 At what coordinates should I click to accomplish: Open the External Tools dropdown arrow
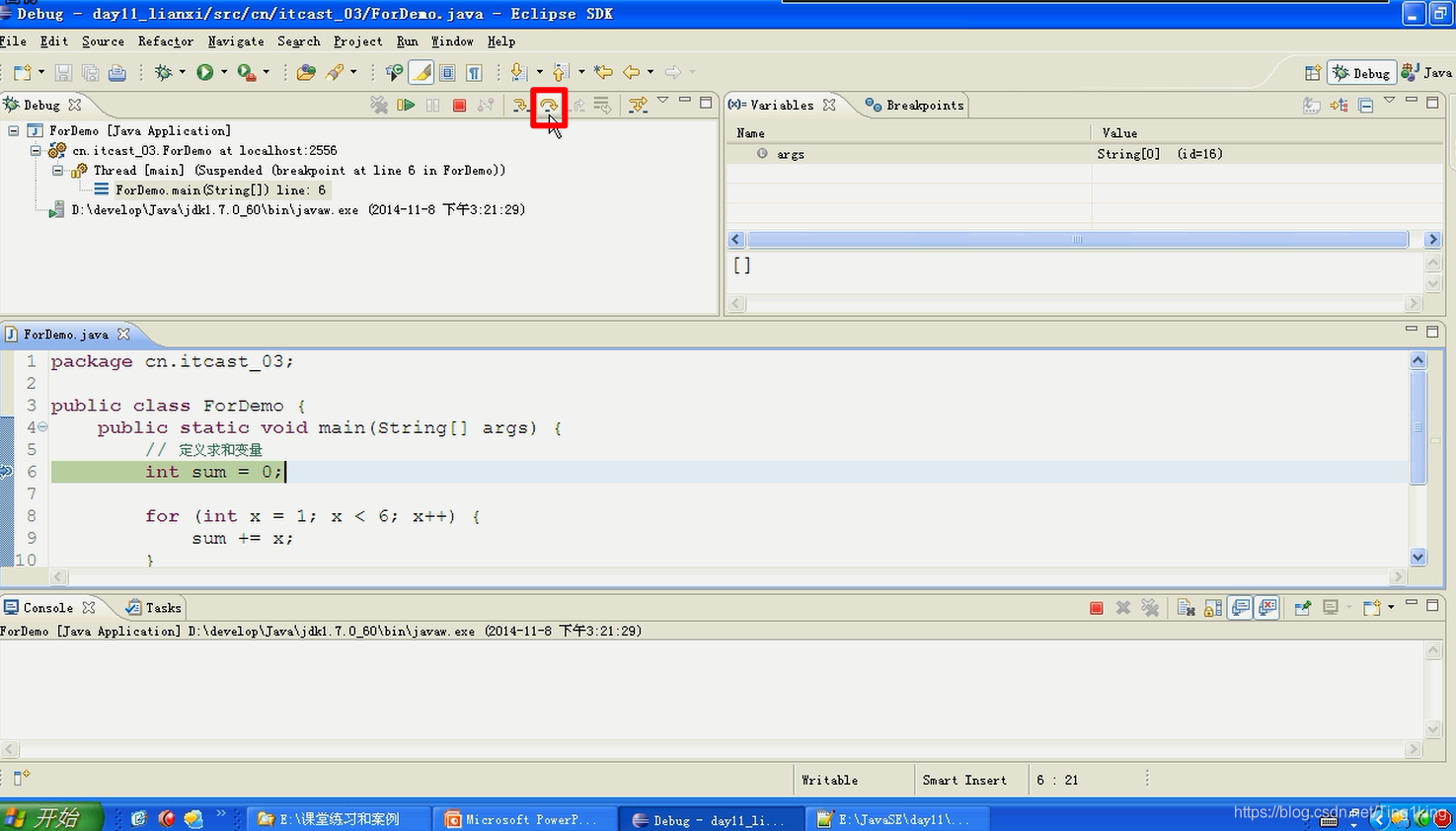click(266, 72)
